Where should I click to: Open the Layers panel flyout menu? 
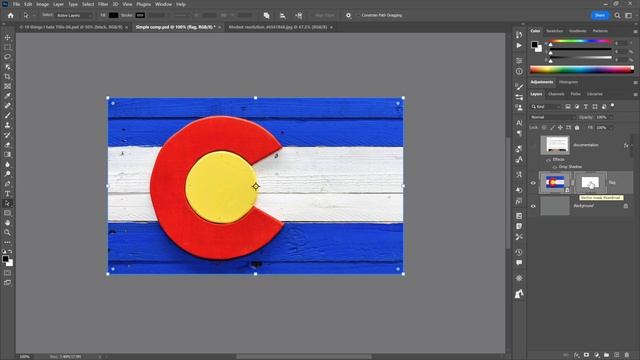(x=635, y=94)
